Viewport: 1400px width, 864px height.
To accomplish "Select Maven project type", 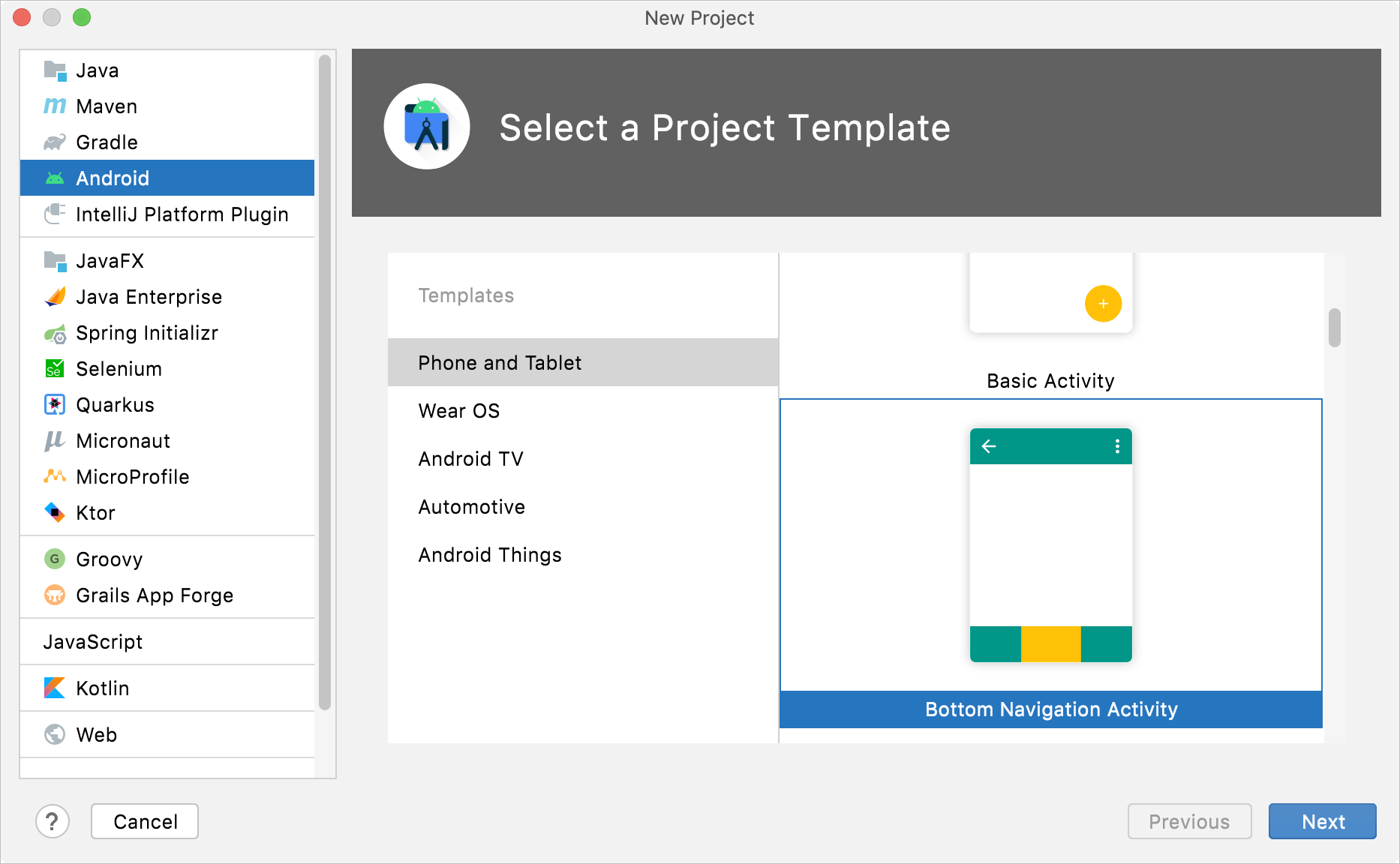I will (x=167, y=106).
